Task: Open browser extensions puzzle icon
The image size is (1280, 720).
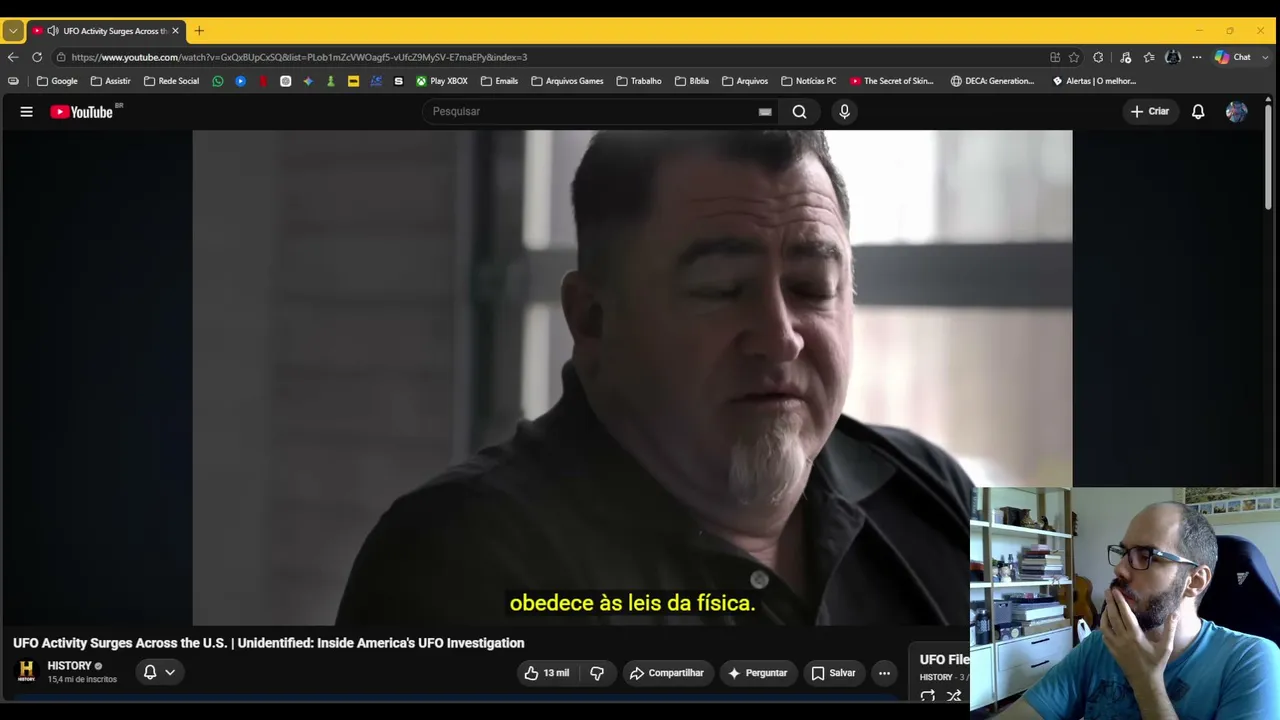Action: tap(1098, 57)
